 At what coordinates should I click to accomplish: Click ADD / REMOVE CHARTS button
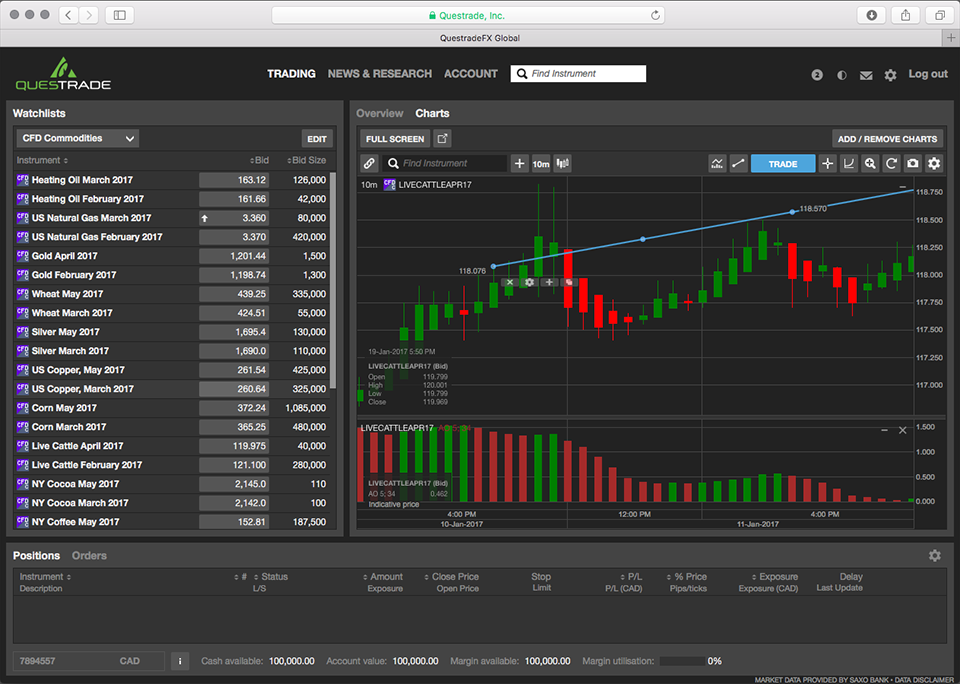[887, 139]
